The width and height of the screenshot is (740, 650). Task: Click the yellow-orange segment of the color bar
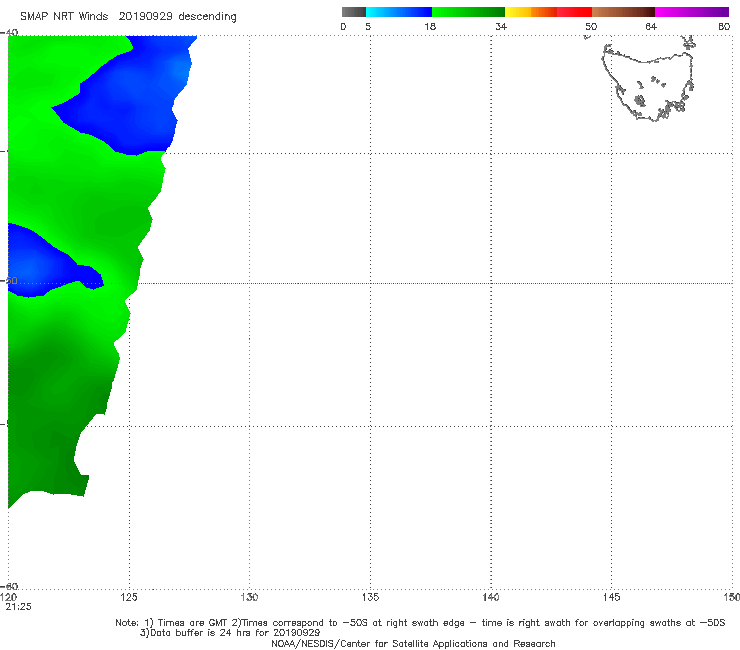[530, 12]
